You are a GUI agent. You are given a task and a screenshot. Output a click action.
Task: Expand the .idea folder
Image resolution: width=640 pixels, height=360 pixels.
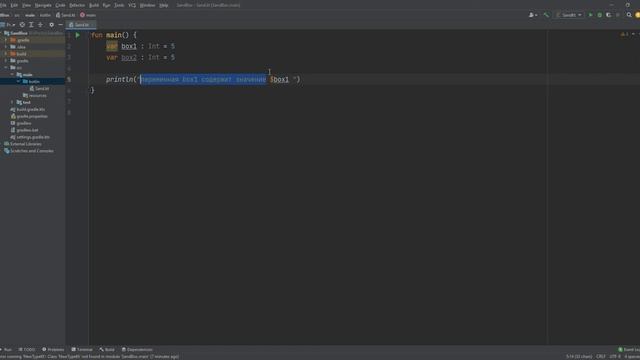(6, 47)
